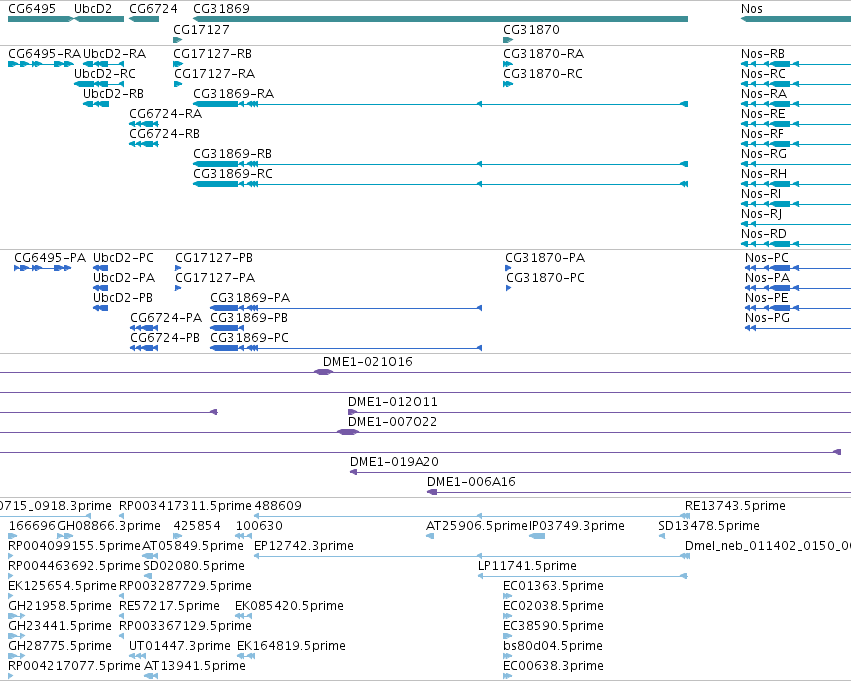Click transcript Nos-RI
Image resolution: width=851 pixels, height=681 pixels.
coord(761,194)
